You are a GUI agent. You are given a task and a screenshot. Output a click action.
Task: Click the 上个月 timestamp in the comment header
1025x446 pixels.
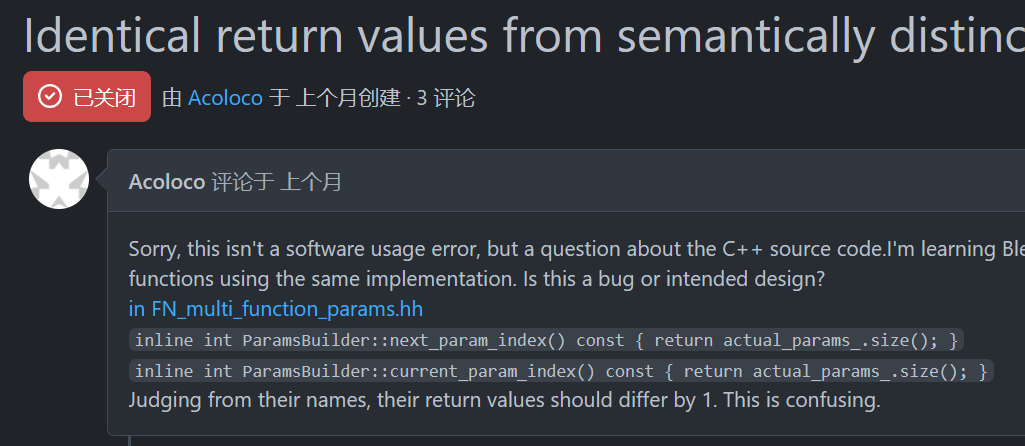coord(311,181)
